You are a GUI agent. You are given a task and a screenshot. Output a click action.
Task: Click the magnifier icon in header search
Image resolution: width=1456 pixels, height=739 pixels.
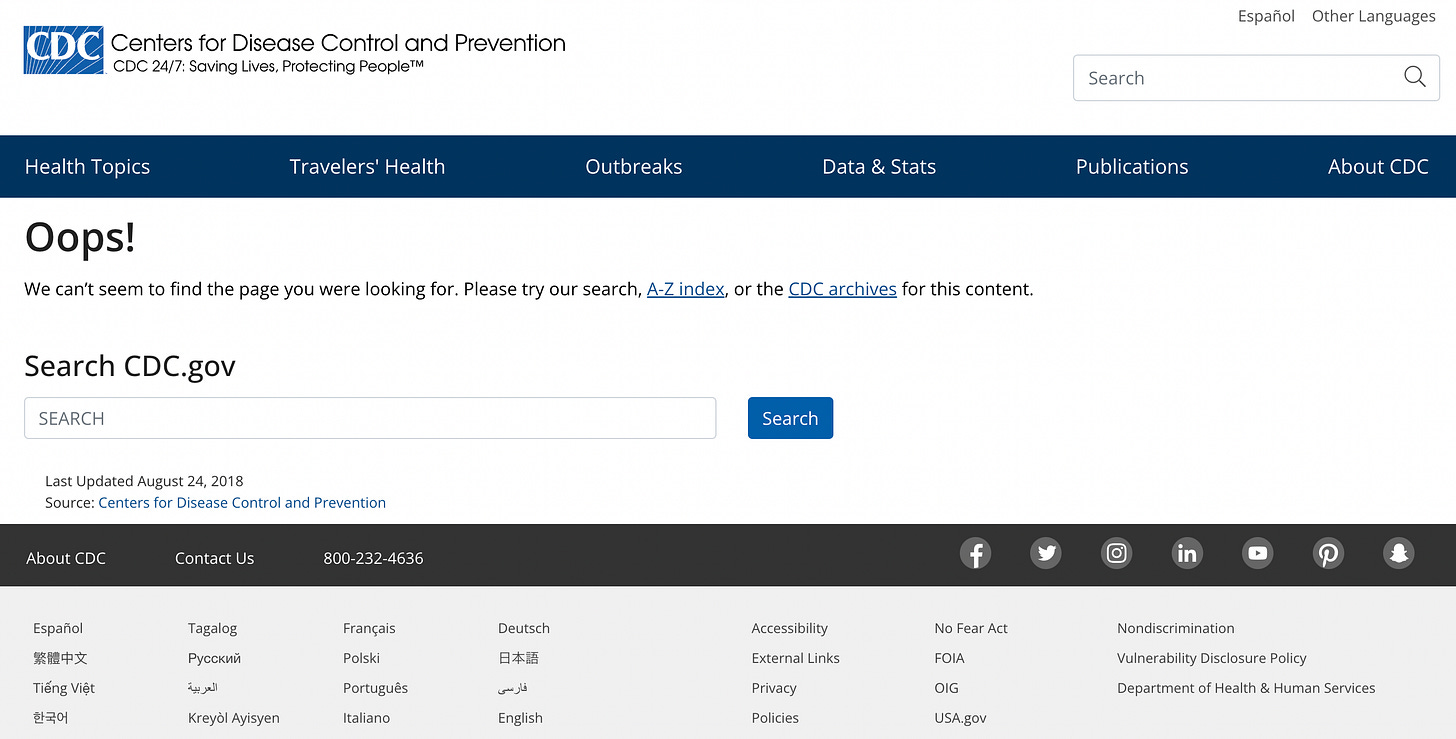pos(1414,77)
